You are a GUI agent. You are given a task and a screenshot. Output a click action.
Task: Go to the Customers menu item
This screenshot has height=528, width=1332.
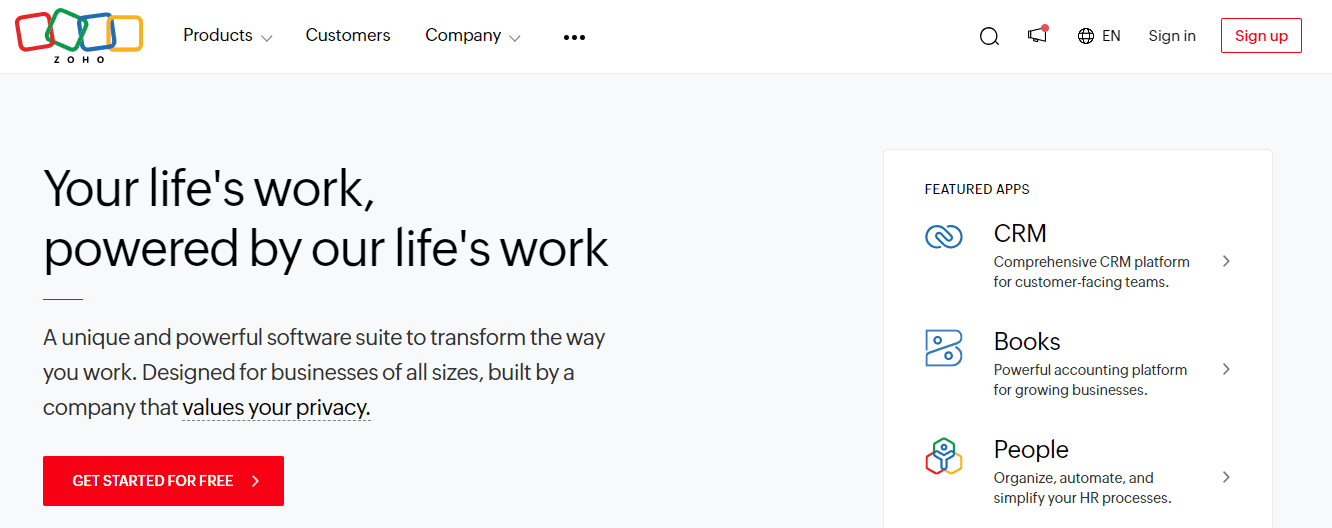[348, 36]
